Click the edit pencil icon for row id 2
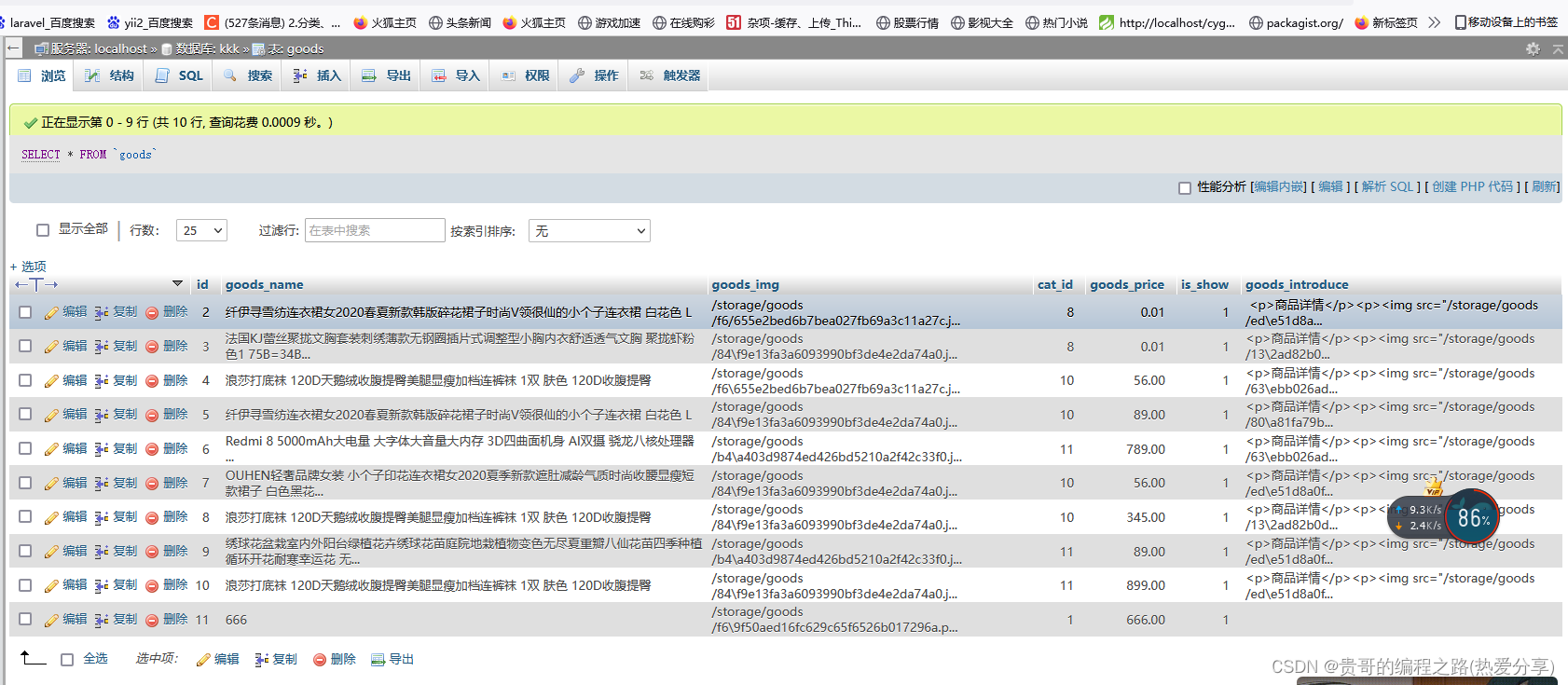Image resolution: width=1568 pixels, height=685 pixels. pyautogui.click(x=51, y=312)
